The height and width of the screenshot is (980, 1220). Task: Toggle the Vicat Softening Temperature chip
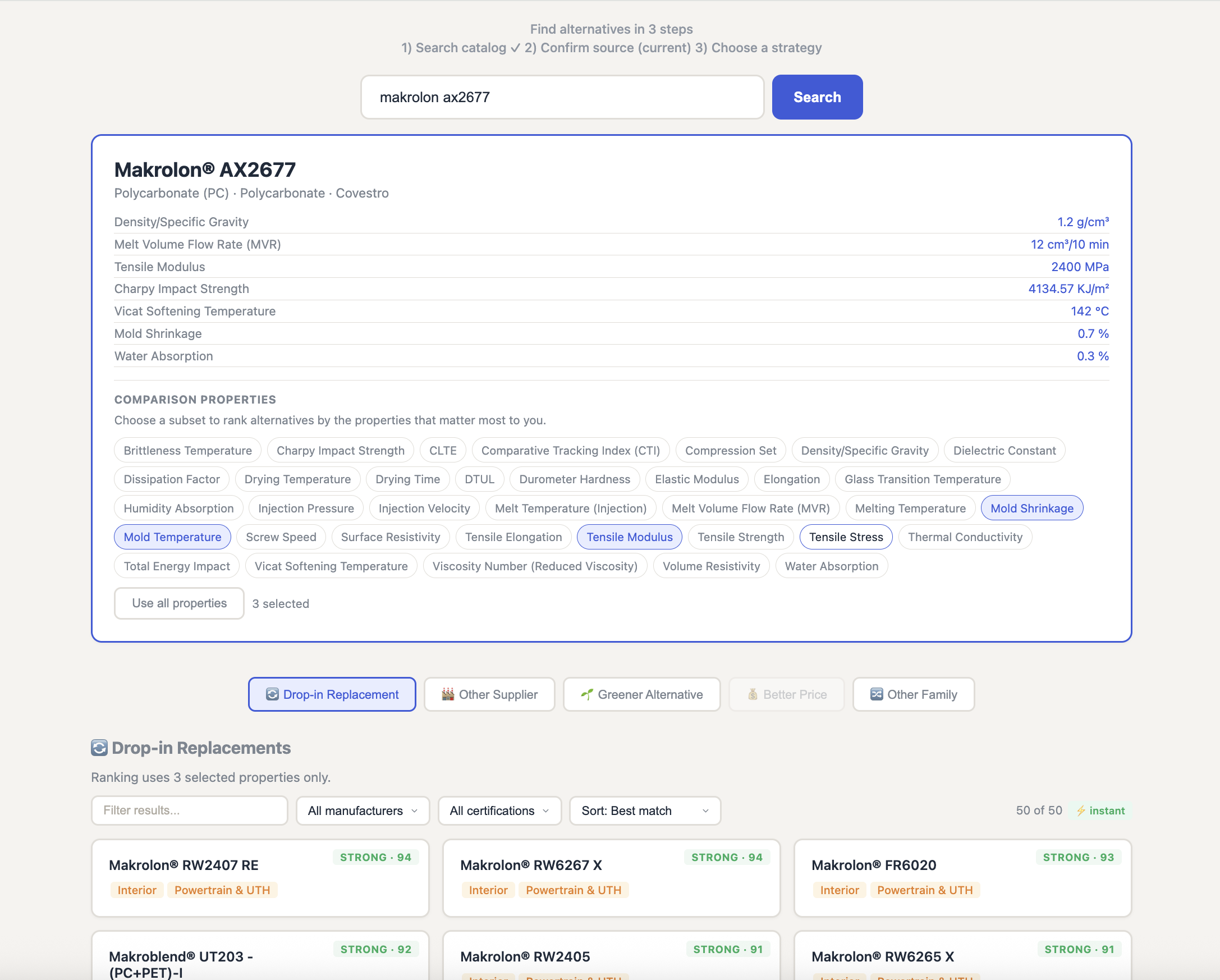(x=331, y=566)
